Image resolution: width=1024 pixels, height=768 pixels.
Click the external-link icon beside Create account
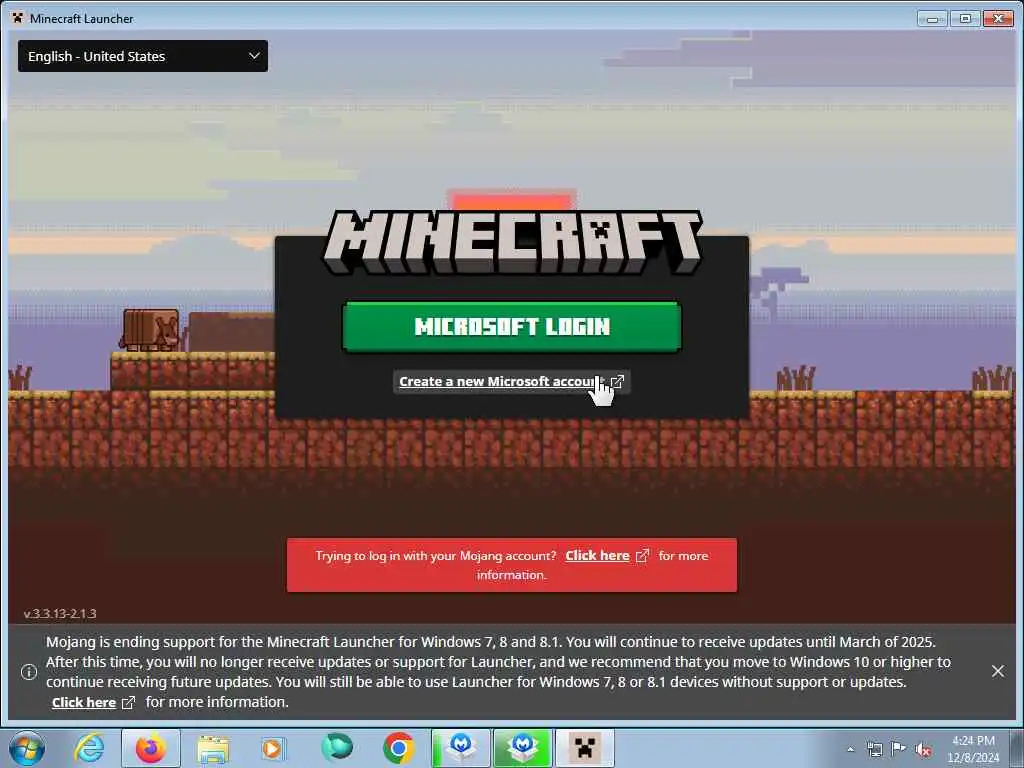(617, 381)
